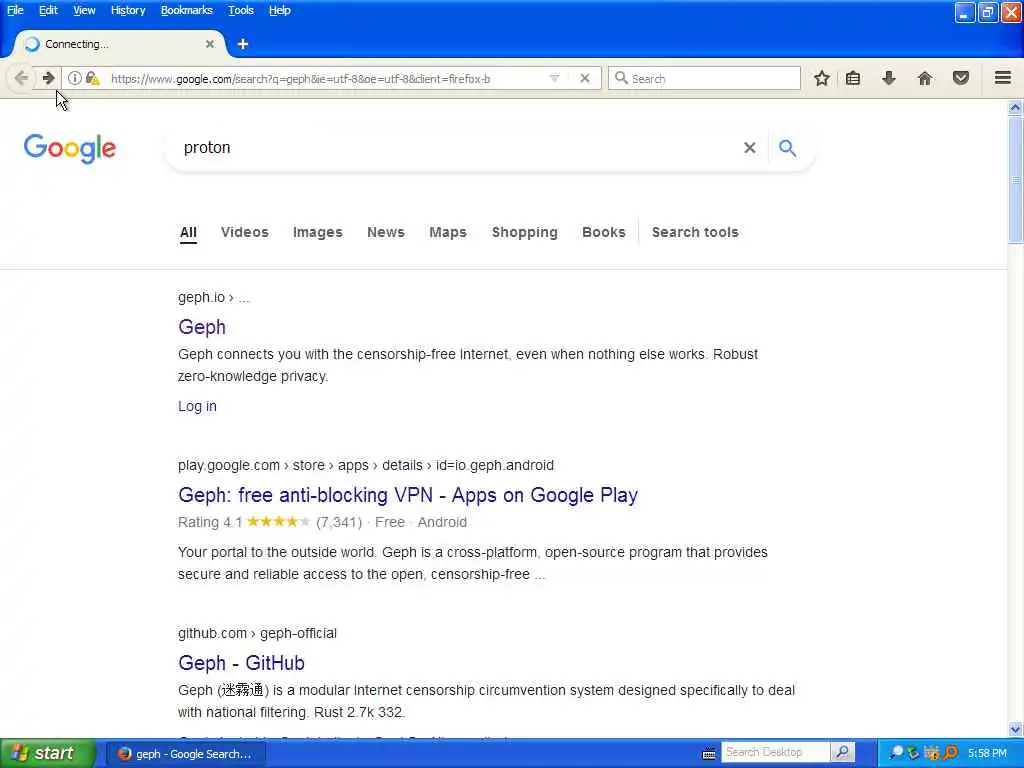
Task: Open the History menu
Action: pyautogui.click(x=128, y=10)
